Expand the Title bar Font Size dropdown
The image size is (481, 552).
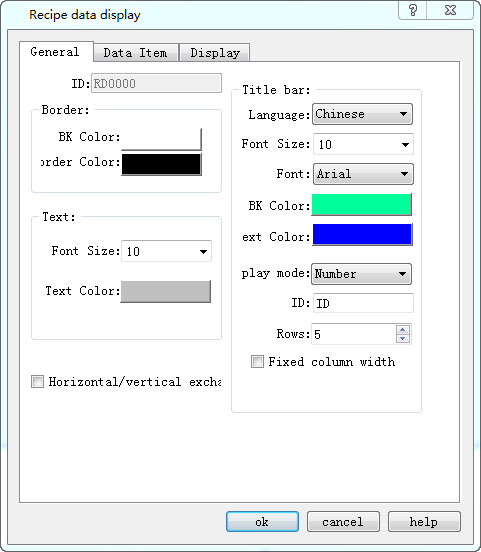pyautogui.click(x=363, y=144)
